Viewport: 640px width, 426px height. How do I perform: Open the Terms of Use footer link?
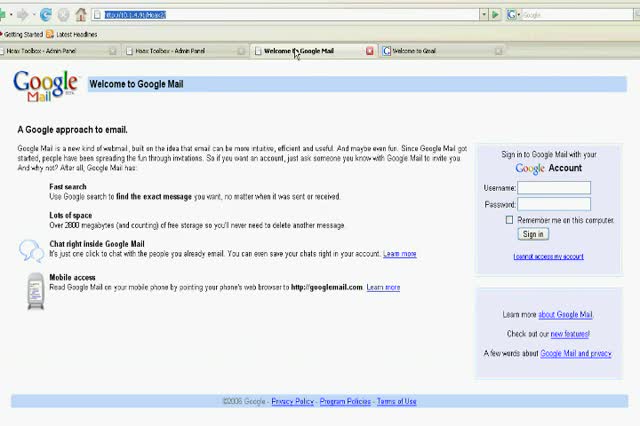click(396, 402)
